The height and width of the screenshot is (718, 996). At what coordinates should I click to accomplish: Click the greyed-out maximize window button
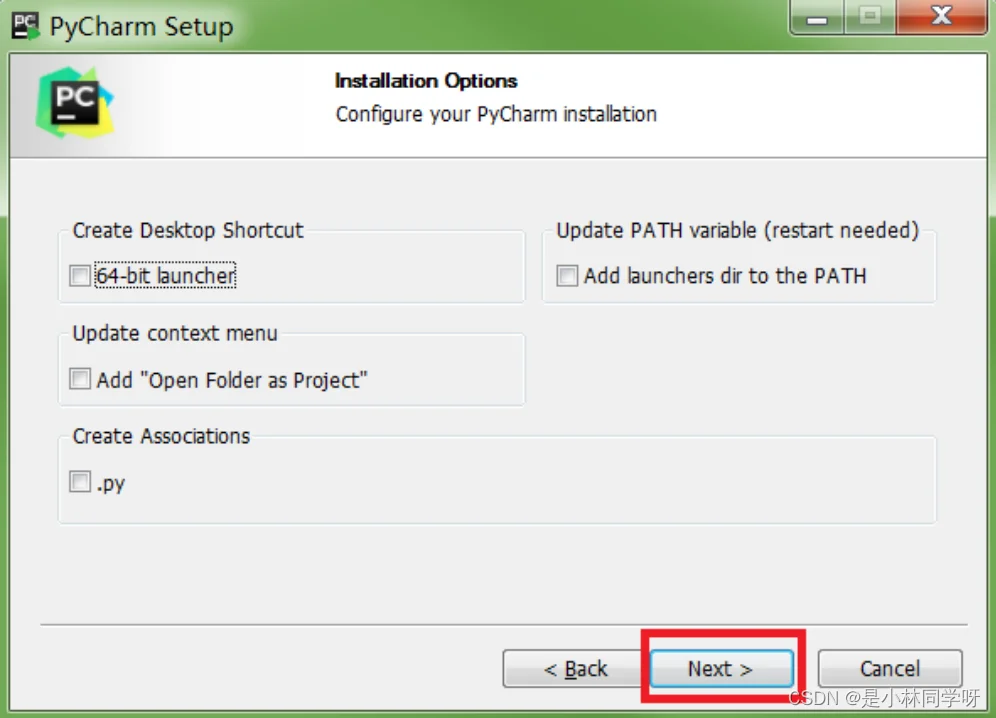tap(870, 17)
